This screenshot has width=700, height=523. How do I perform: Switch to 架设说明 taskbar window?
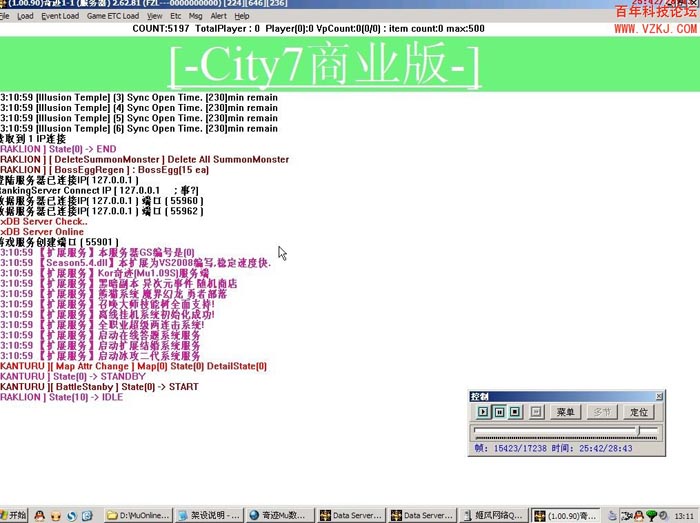coord(209,515)
